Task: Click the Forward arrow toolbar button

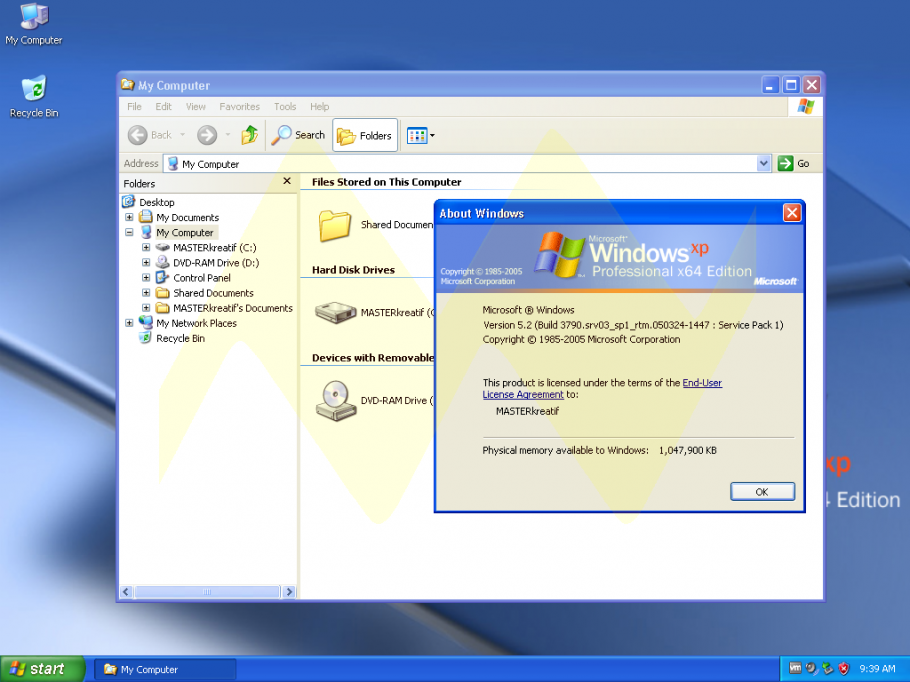Action: [207, 135]
